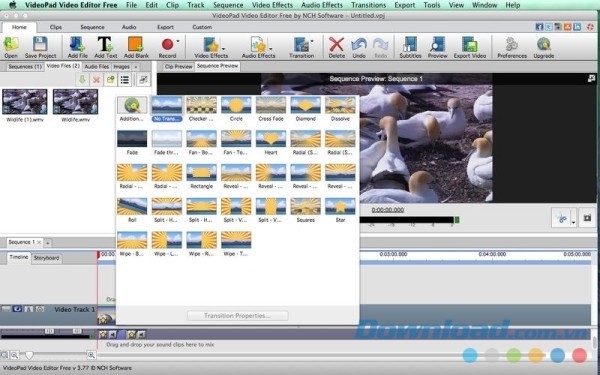The height and width of the screenshot is (375, 600).
Task: Open the Record dropdown arrow
Action: [178, 40]
